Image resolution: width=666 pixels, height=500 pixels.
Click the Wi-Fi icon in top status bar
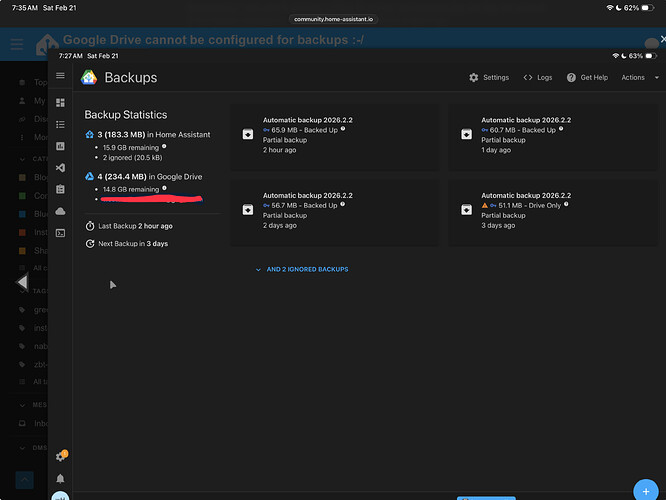[610, 8]
